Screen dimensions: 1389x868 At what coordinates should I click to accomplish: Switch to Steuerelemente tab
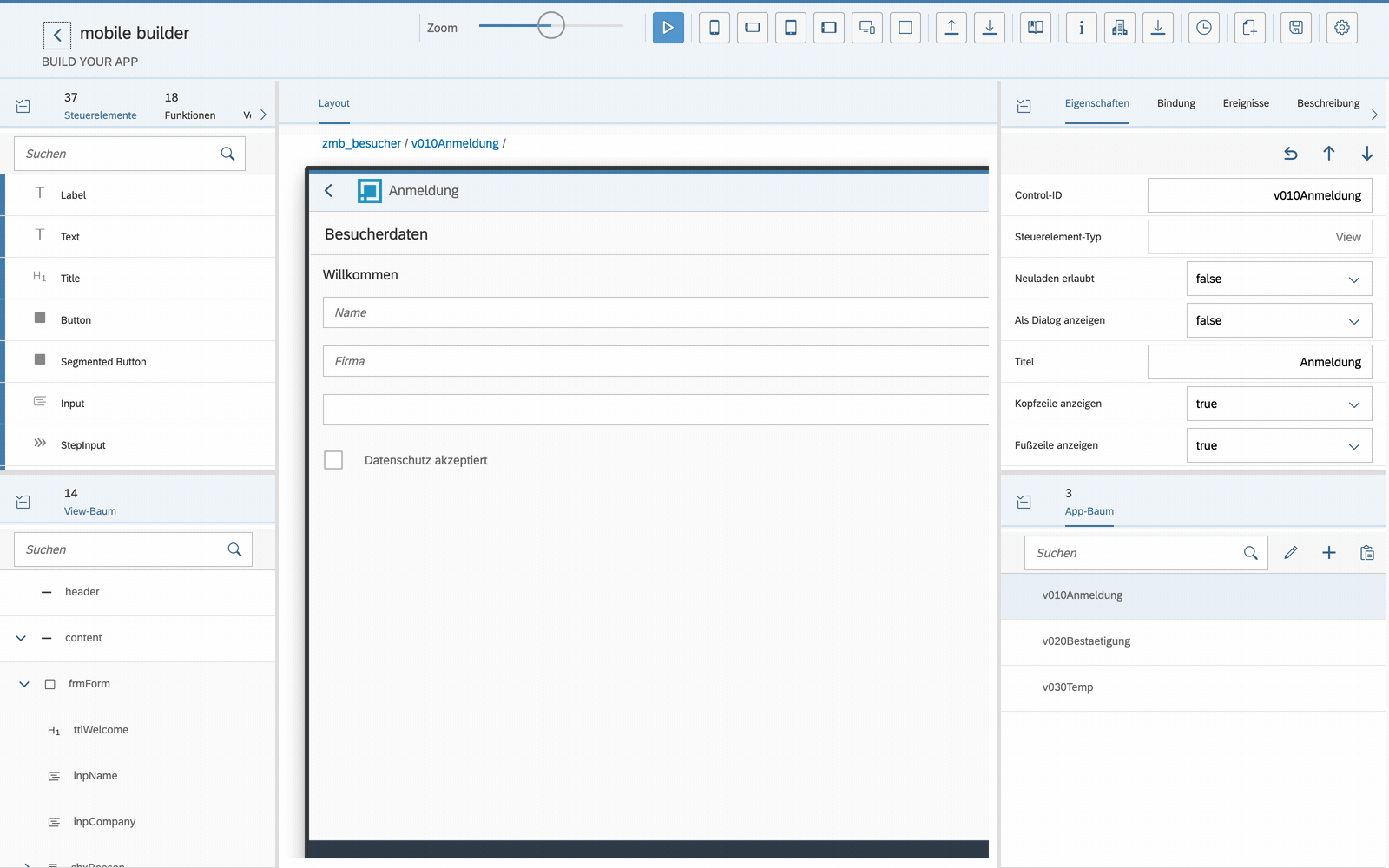[x=101, y=106]
